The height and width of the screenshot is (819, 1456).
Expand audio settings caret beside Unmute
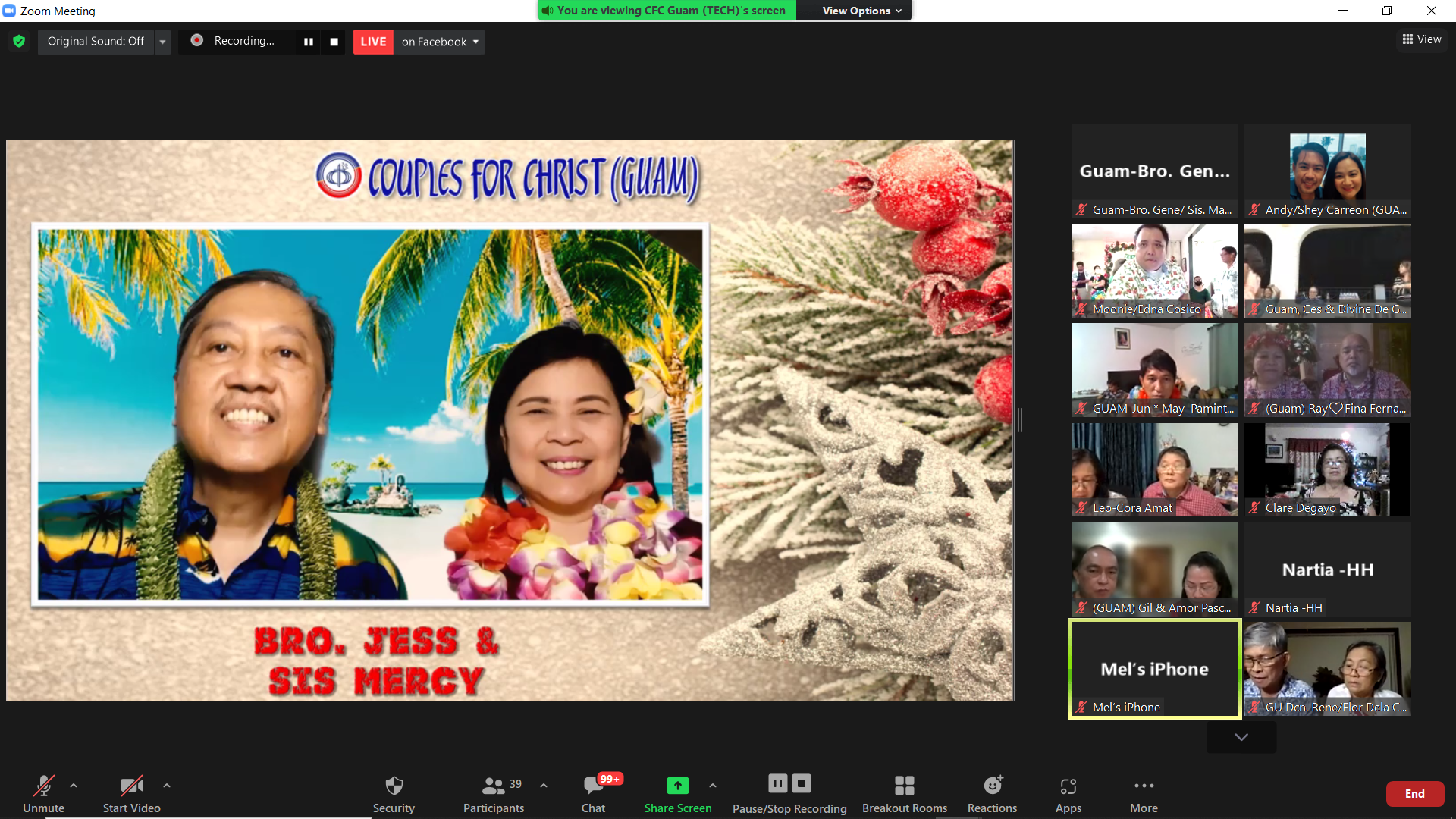[74, 786]
